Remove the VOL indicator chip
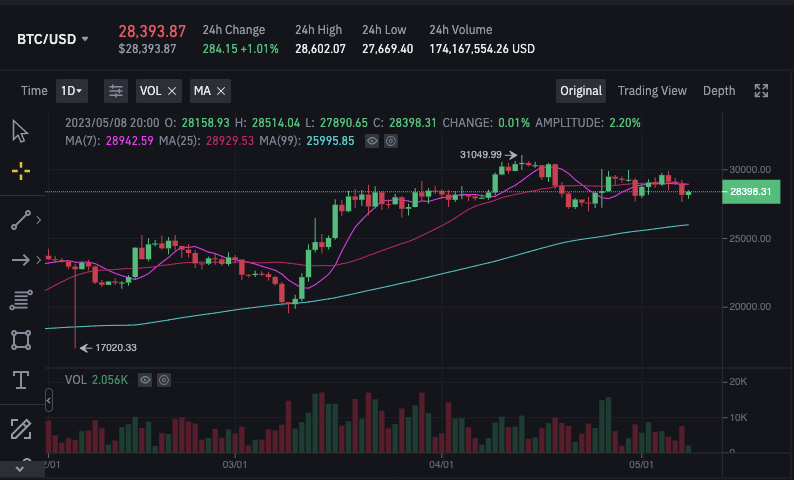This screenshot has width=794, height=480. click(172, 91)
